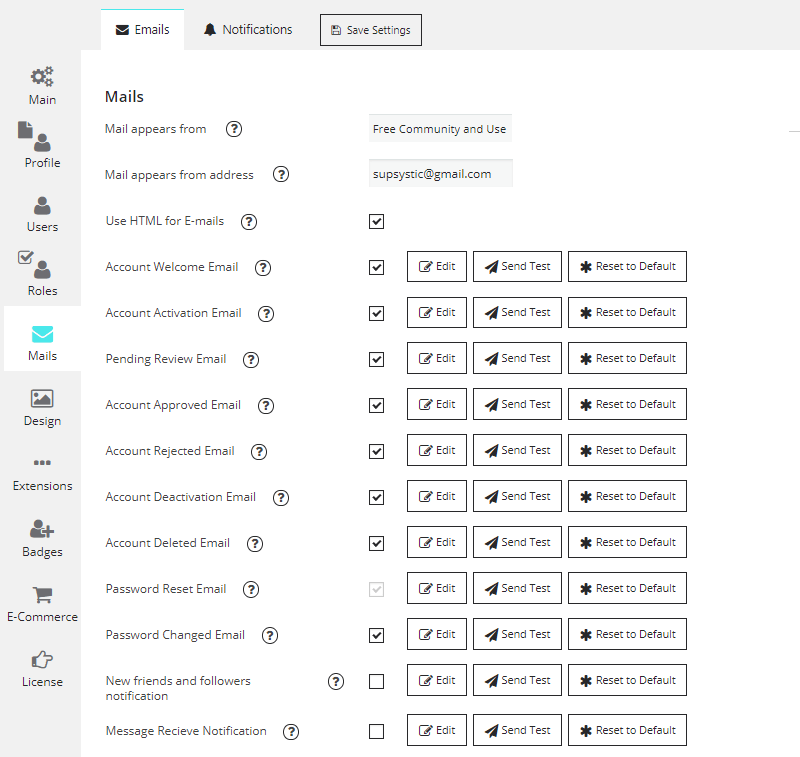Reset Pending Review Email to default
Viewport: 800px width, 757px height.
[628, 358]
